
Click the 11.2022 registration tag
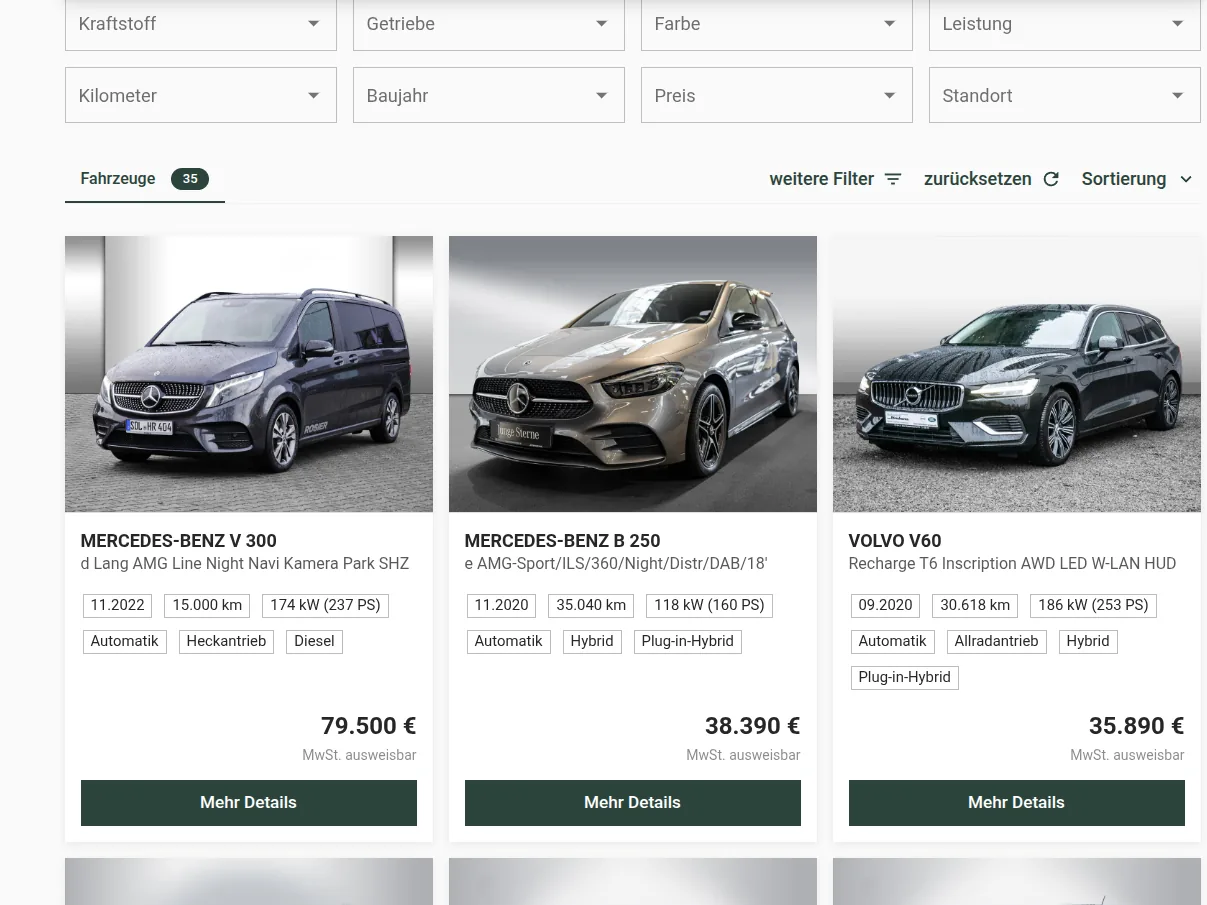coord(118,605)
